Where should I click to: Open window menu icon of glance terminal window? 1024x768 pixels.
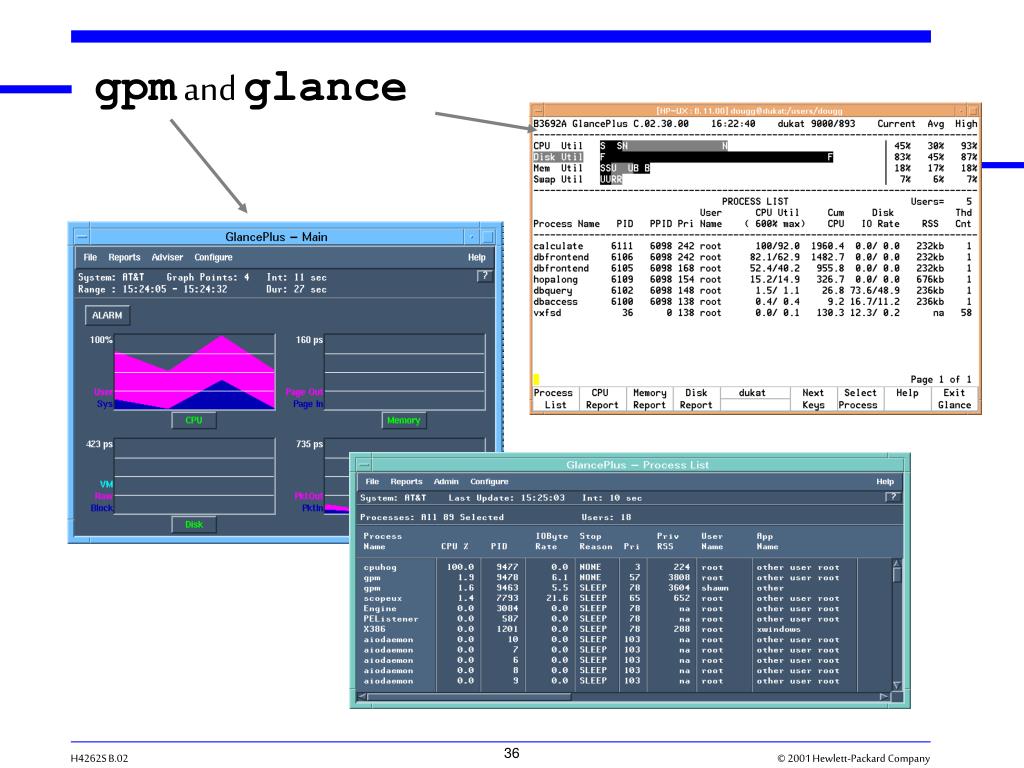[539, 110]
